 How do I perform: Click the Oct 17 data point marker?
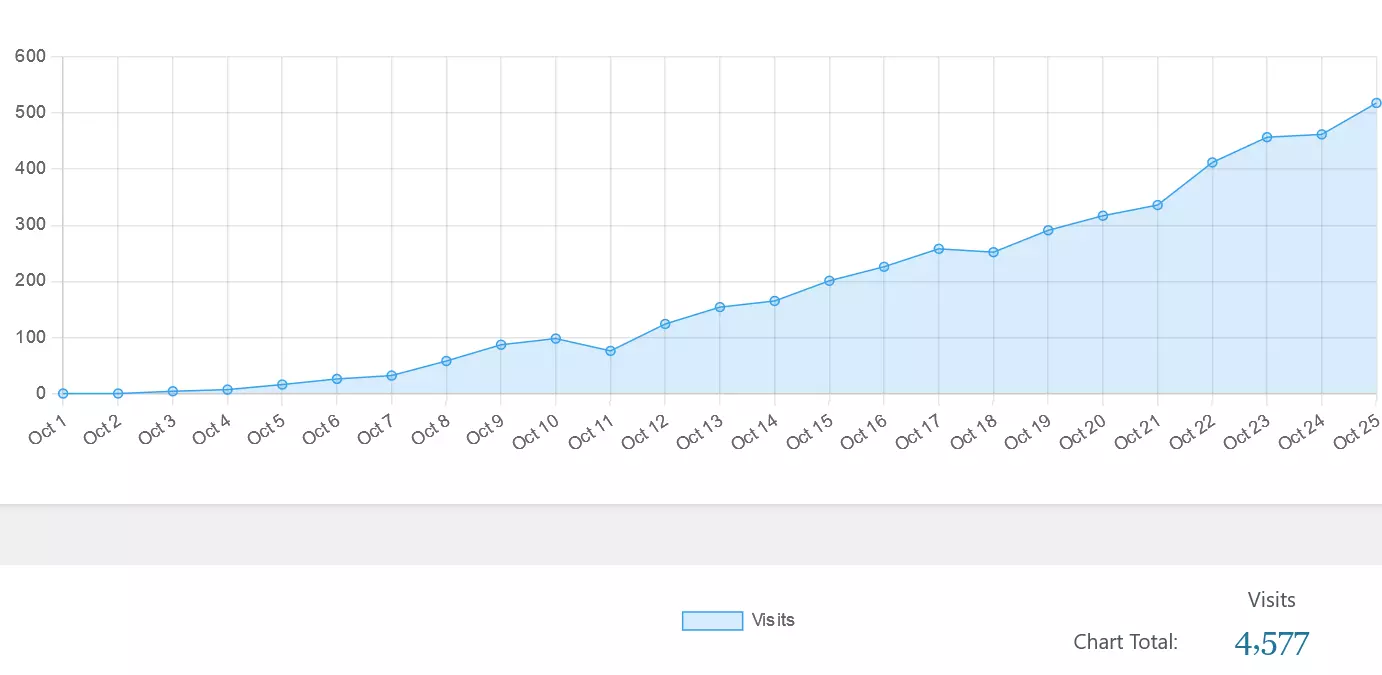(x=939, y=249)
